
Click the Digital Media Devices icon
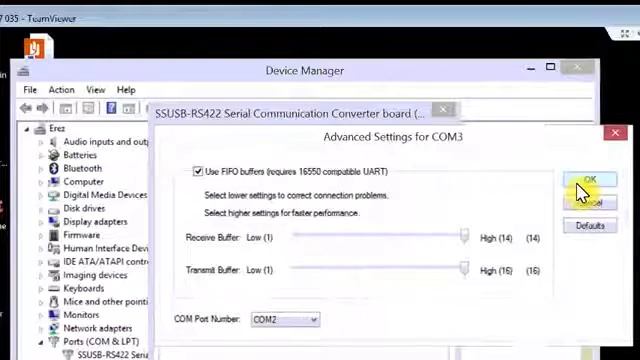click(x=53, y=195)
